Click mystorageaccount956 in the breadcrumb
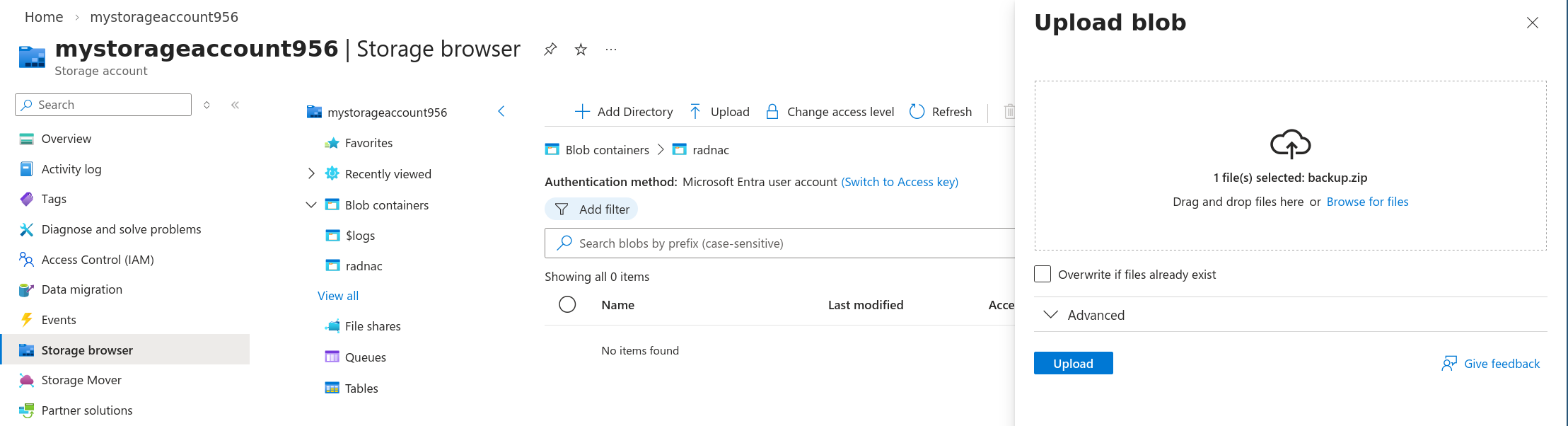Image resolution: width=1568 pixels, height=426 pixels. pos(164,17)
